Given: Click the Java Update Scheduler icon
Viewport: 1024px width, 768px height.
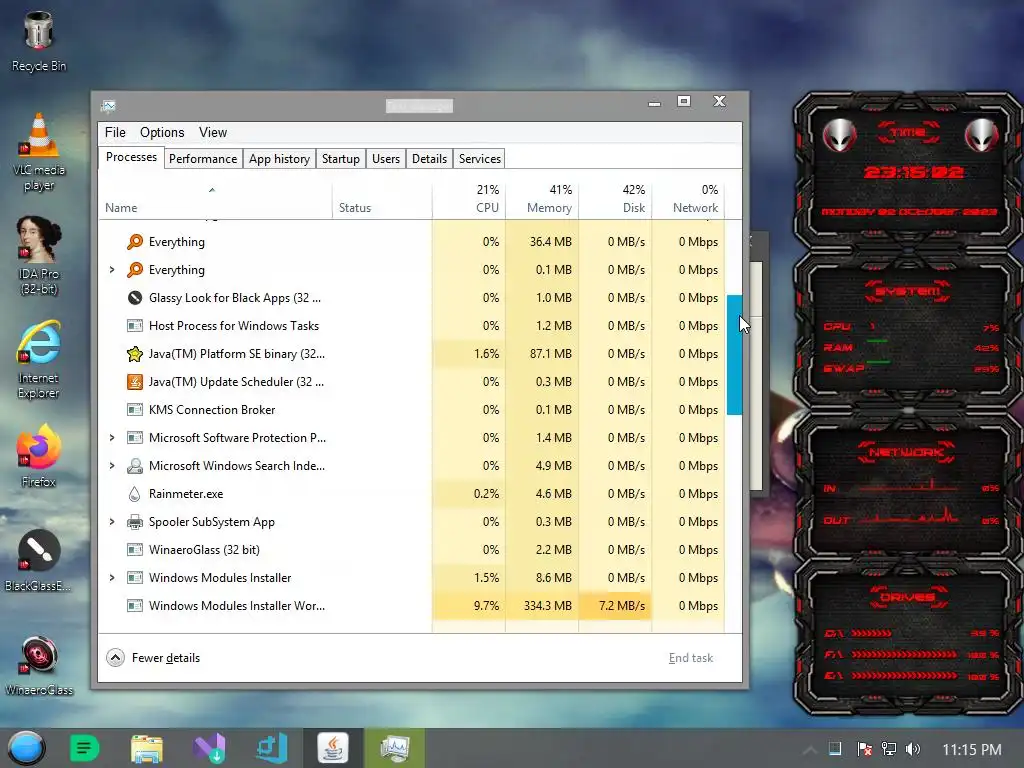Looking at the screenshot, I should (135, 382).
